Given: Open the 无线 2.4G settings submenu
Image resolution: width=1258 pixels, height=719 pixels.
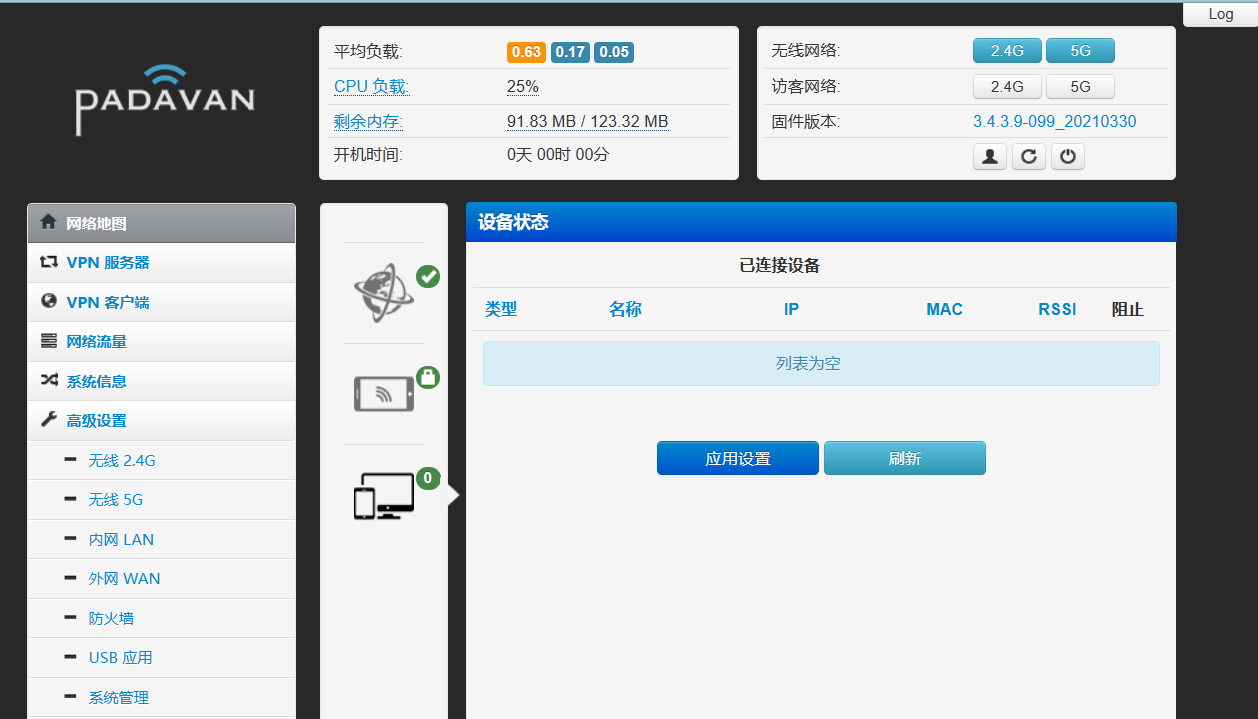Looking at the screenshot, I should (x=122, y=461).
